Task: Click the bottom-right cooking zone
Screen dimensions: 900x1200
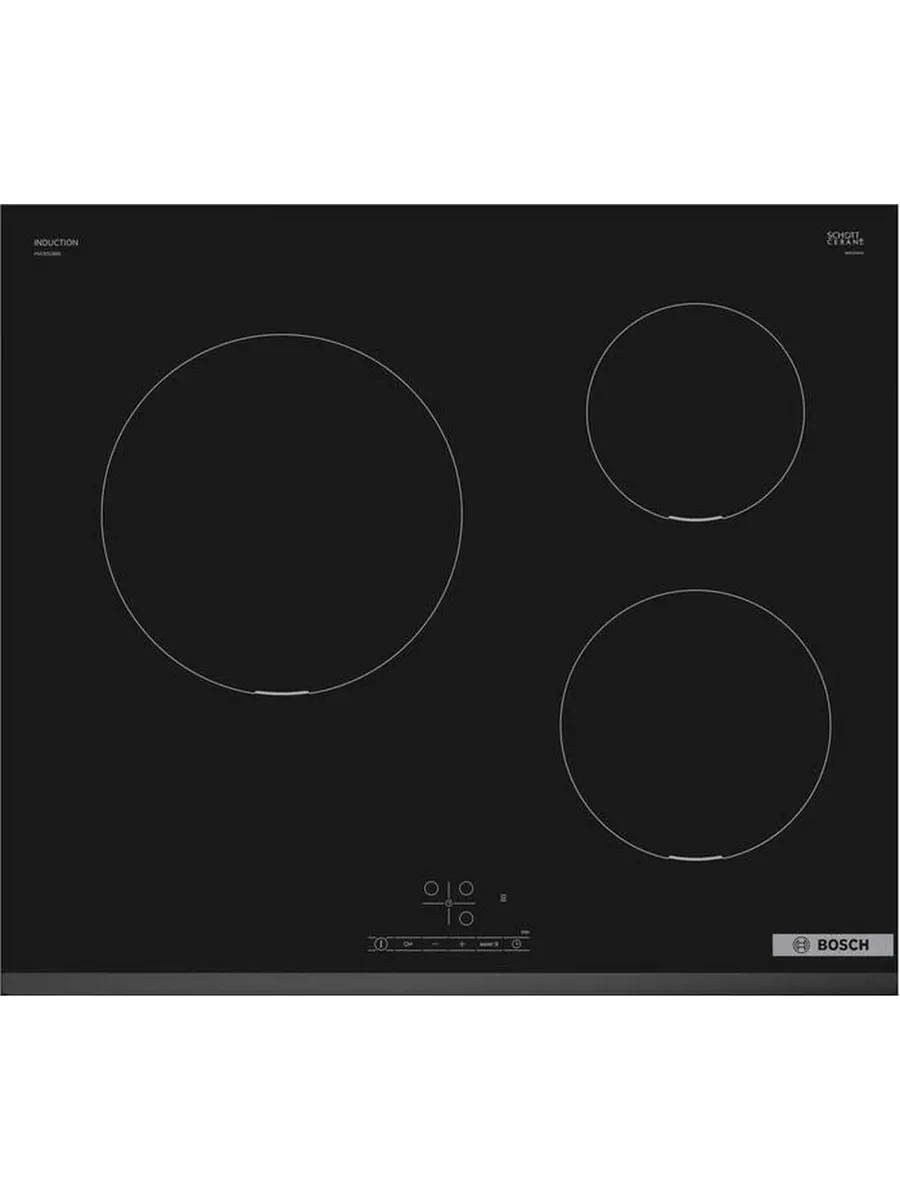Action: click(x=695, y=723)
